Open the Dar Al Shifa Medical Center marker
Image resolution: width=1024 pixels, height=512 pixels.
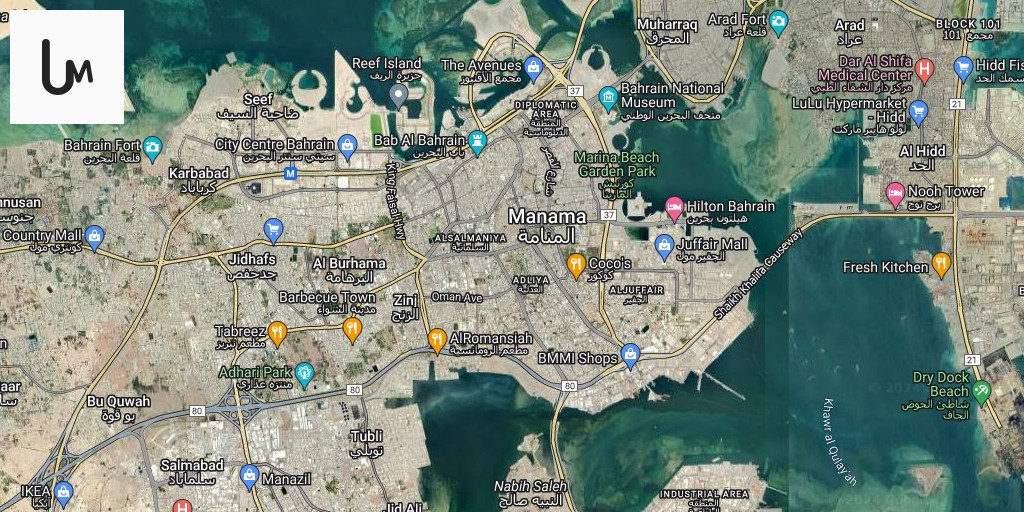(x=924, y=69)
